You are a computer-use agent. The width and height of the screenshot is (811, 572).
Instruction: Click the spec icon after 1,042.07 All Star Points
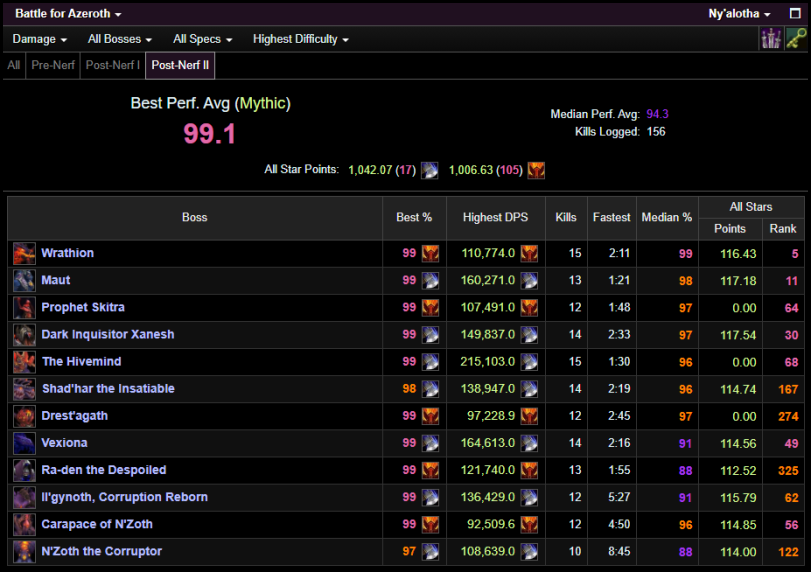(x=429, y=170)
